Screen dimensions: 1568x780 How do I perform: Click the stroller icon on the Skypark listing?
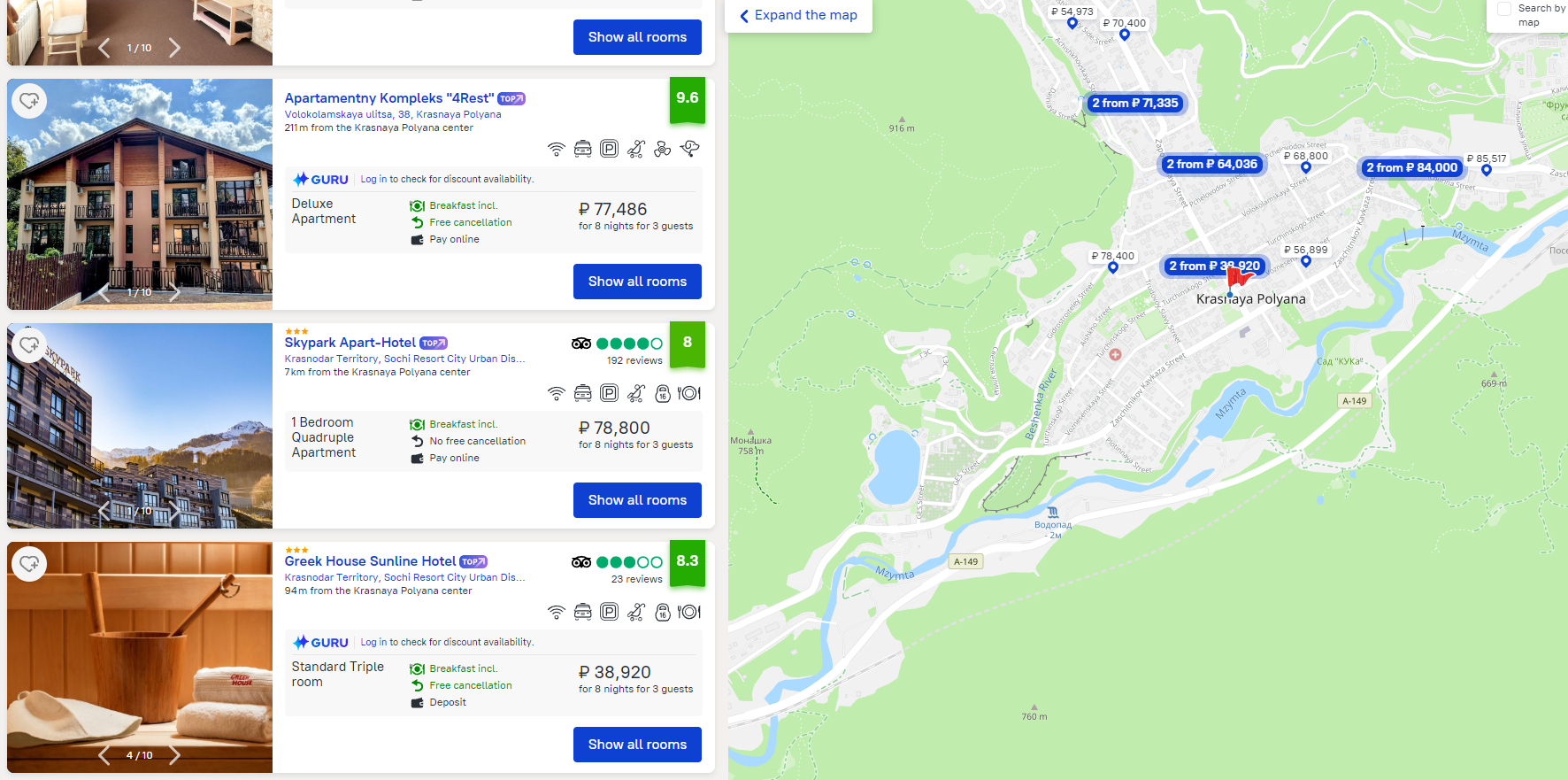[636, 393]
